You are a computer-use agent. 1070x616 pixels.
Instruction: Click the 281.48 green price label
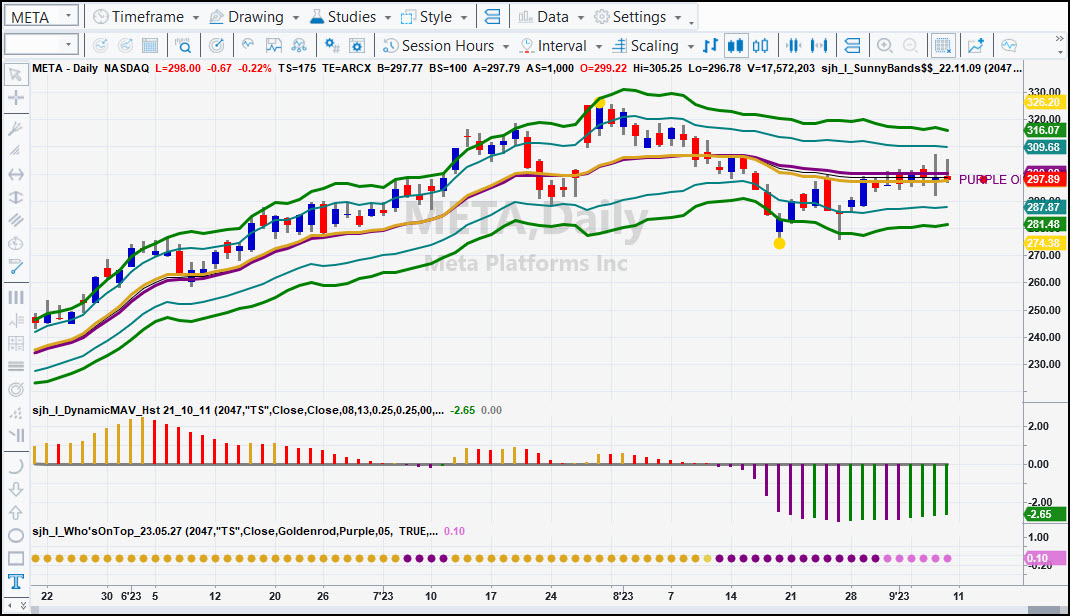1043,224
